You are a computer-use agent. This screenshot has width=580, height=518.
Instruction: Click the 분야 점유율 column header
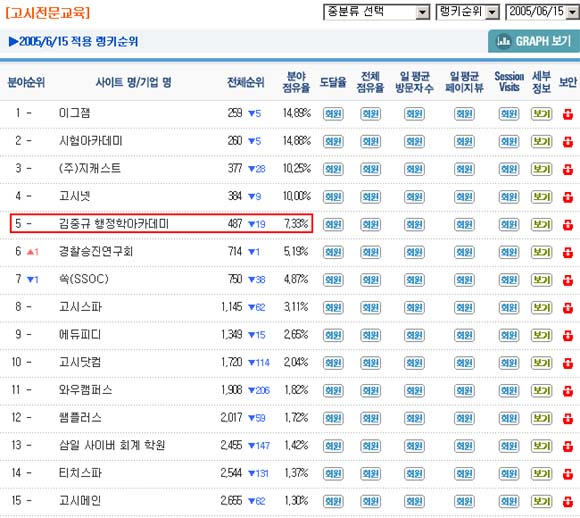tap(296, 82)
